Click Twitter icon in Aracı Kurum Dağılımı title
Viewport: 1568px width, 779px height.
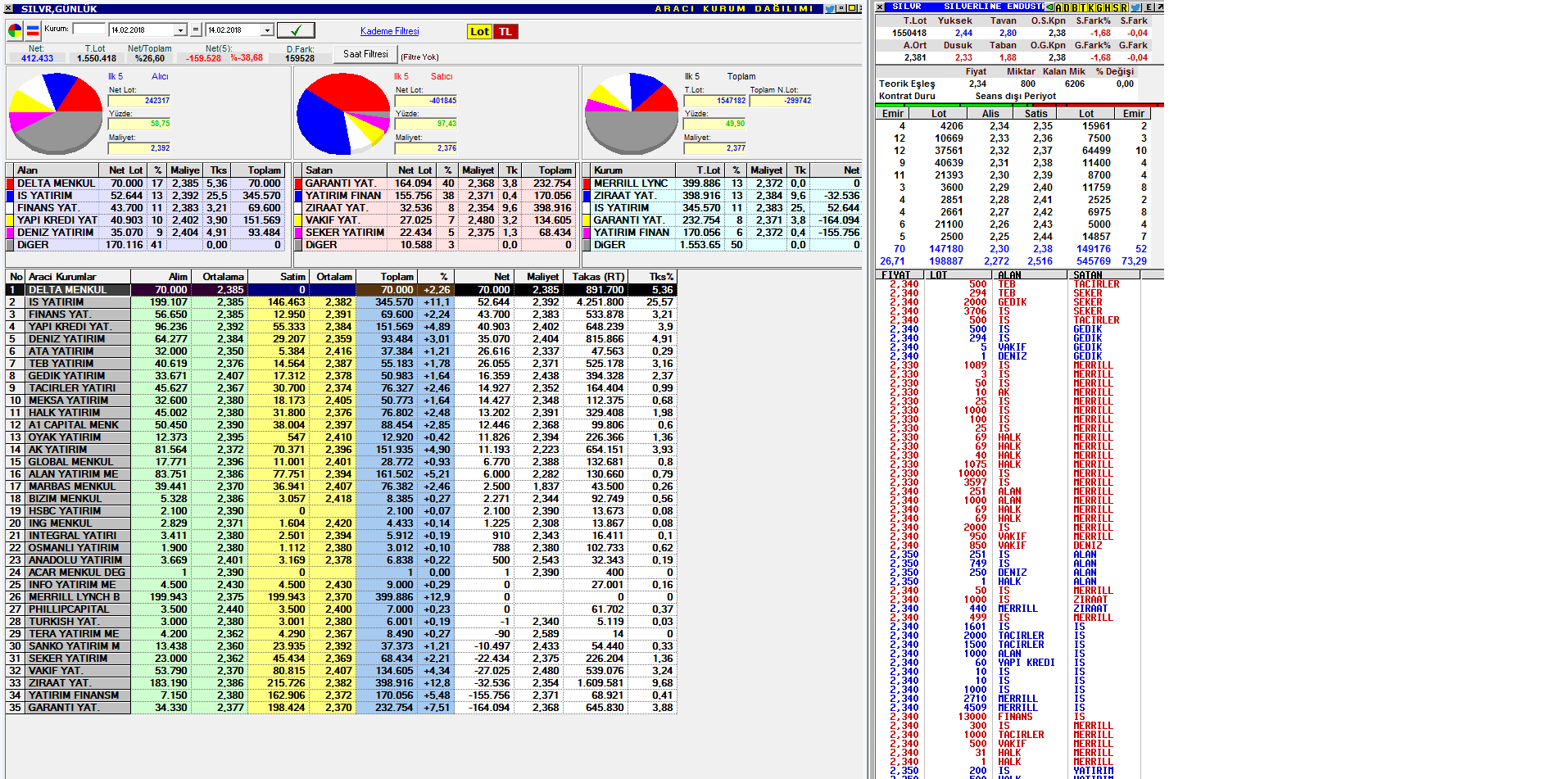830,8
